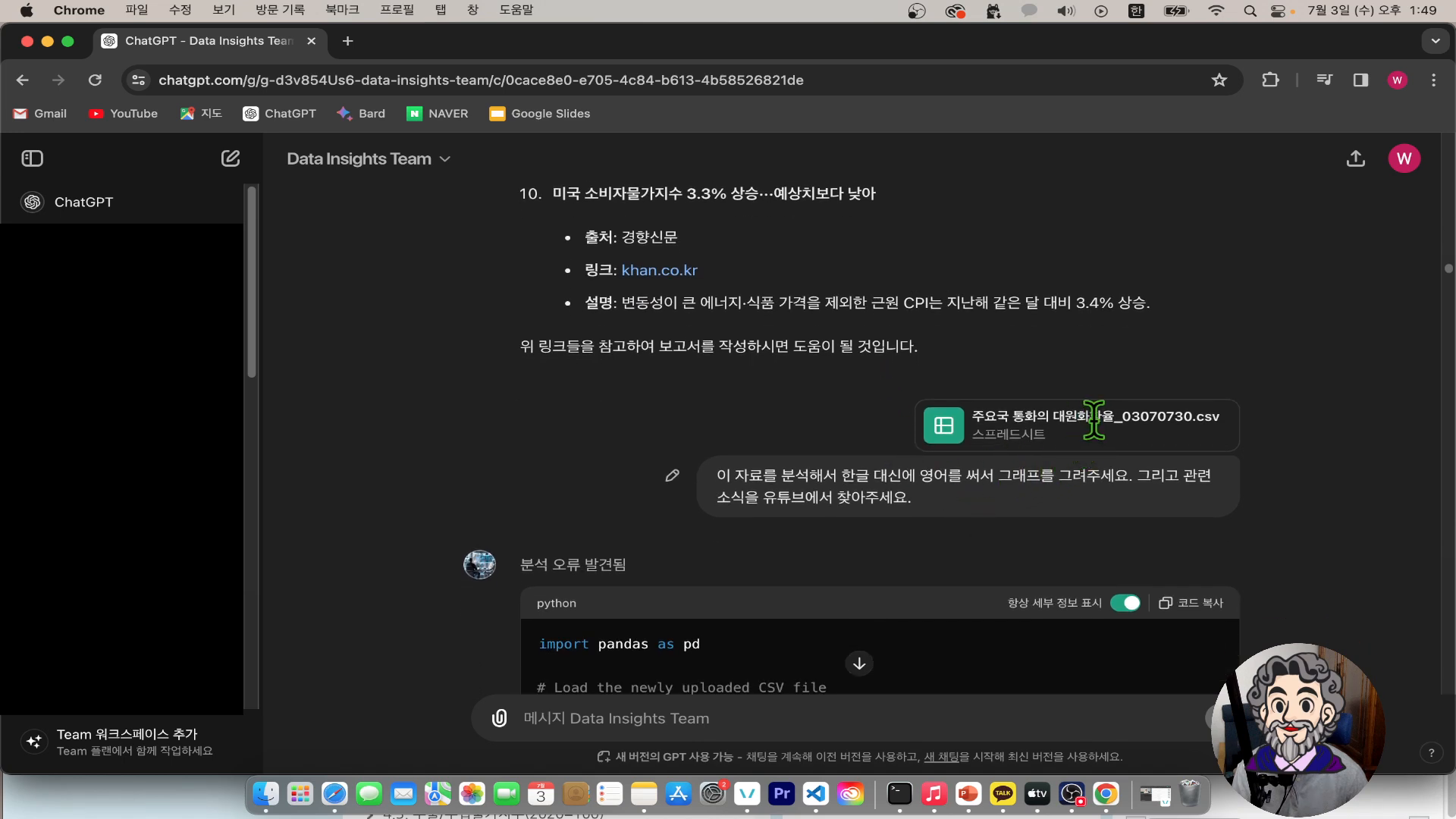Go forward with the browser forward arrow
The height and width of the screenshot is (819, 1456).
point(58,80)
